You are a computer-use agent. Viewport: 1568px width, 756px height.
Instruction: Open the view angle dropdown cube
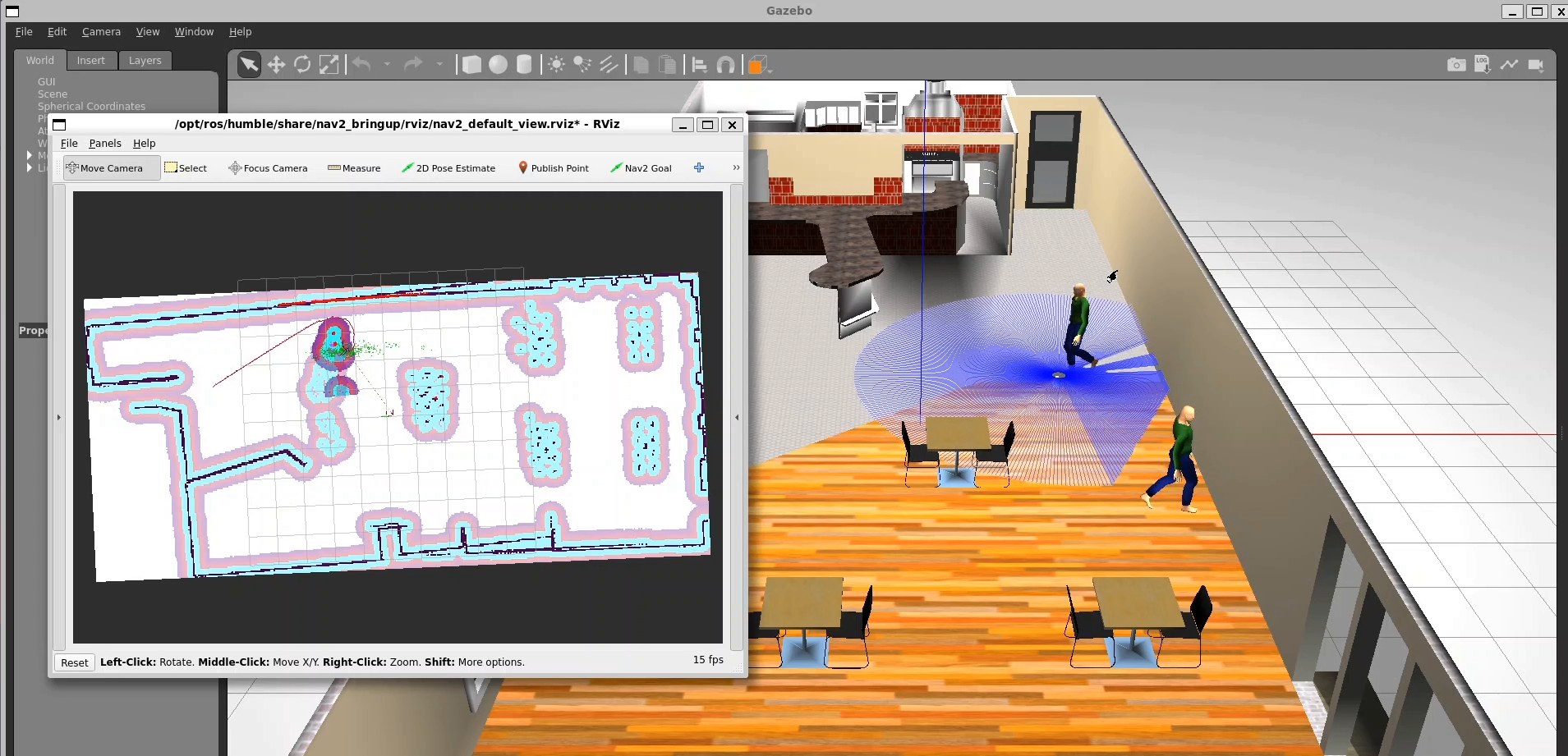click(758, 65)
